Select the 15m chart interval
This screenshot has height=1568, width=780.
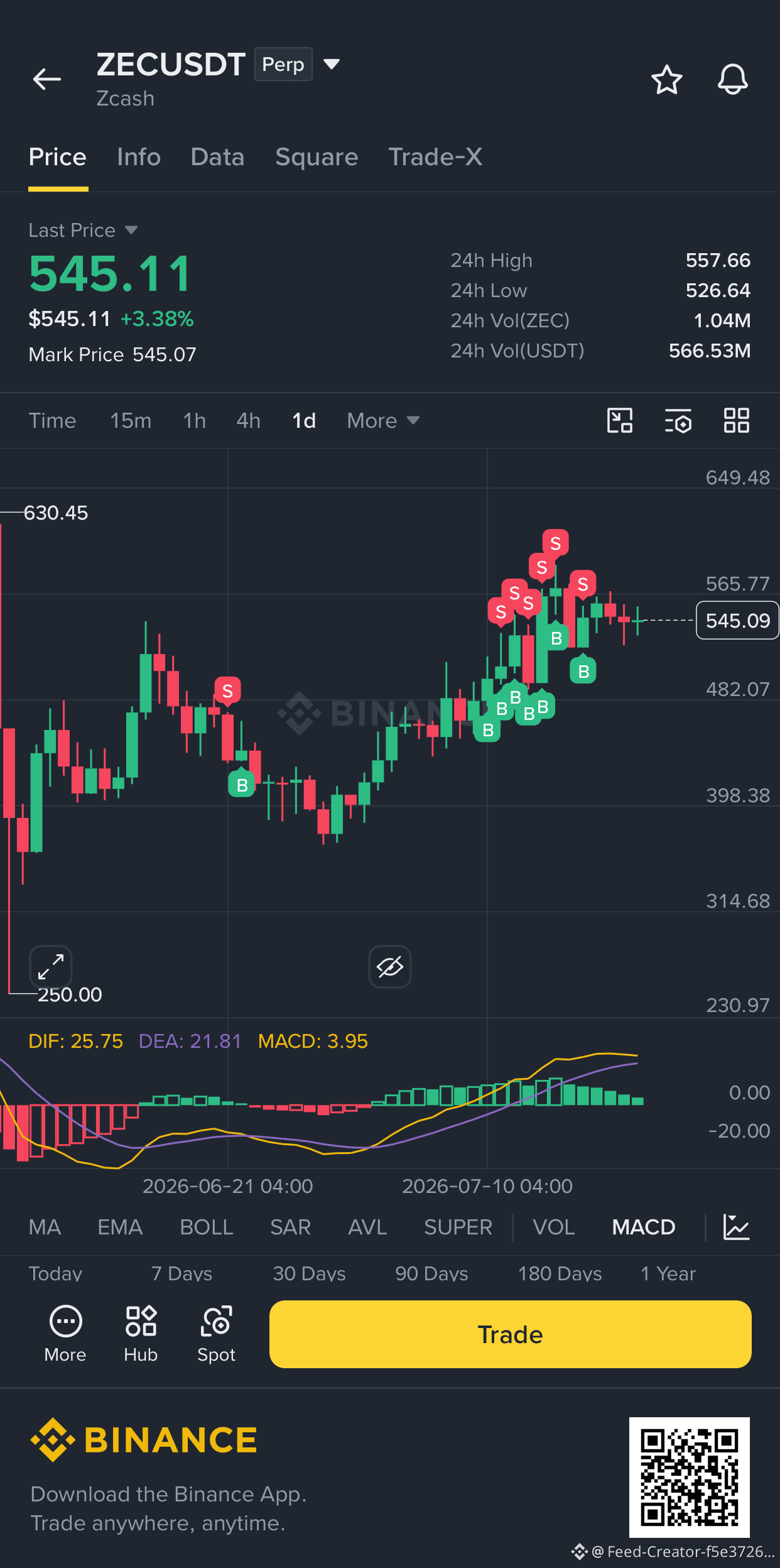131,420
